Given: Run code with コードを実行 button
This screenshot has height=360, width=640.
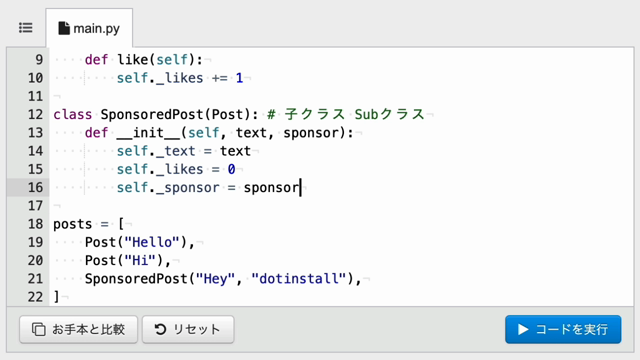Looking at the screenshot, I should click(563, 329).
